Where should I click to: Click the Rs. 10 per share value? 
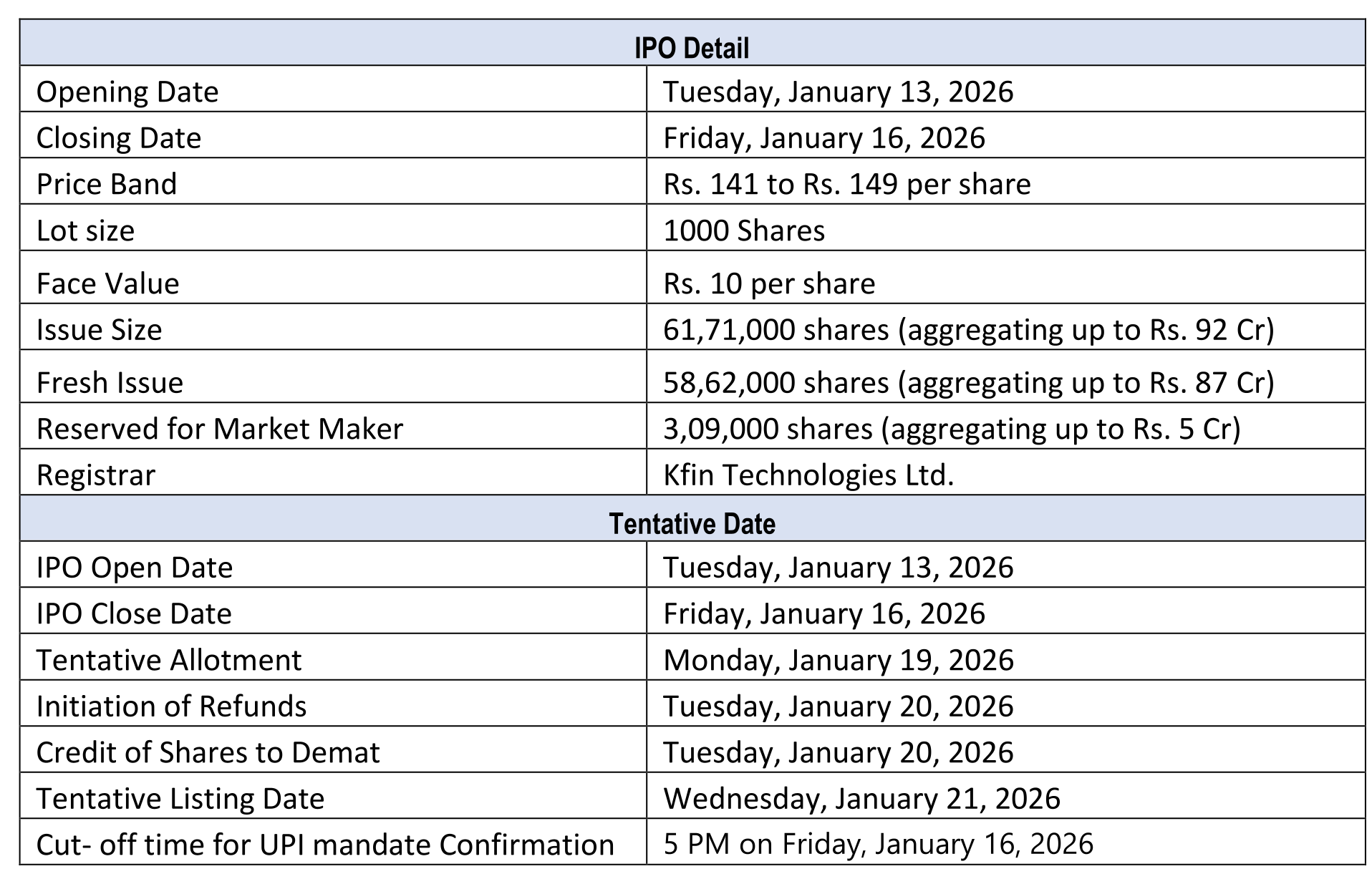(768, 283)
